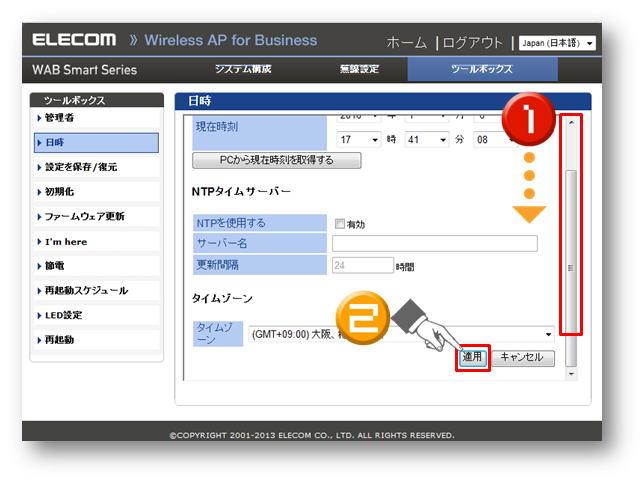This screenshot has height=483, width=644.
Task: Open 初期化 in the sidebar
Action: click(97, 192)
